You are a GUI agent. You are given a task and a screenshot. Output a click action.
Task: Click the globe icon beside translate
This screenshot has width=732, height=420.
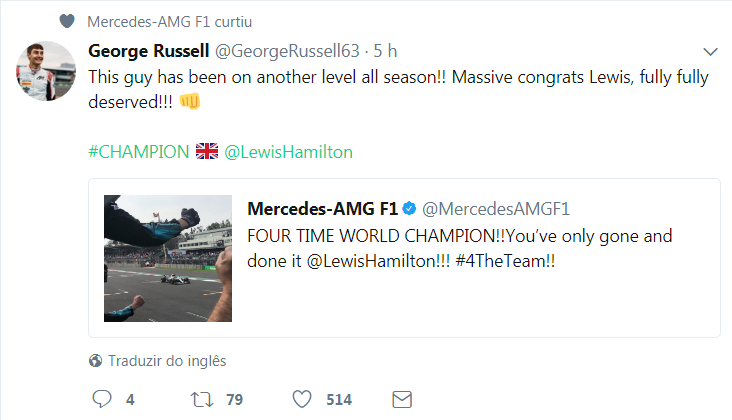pyautogui.click(x=96, y=361)
